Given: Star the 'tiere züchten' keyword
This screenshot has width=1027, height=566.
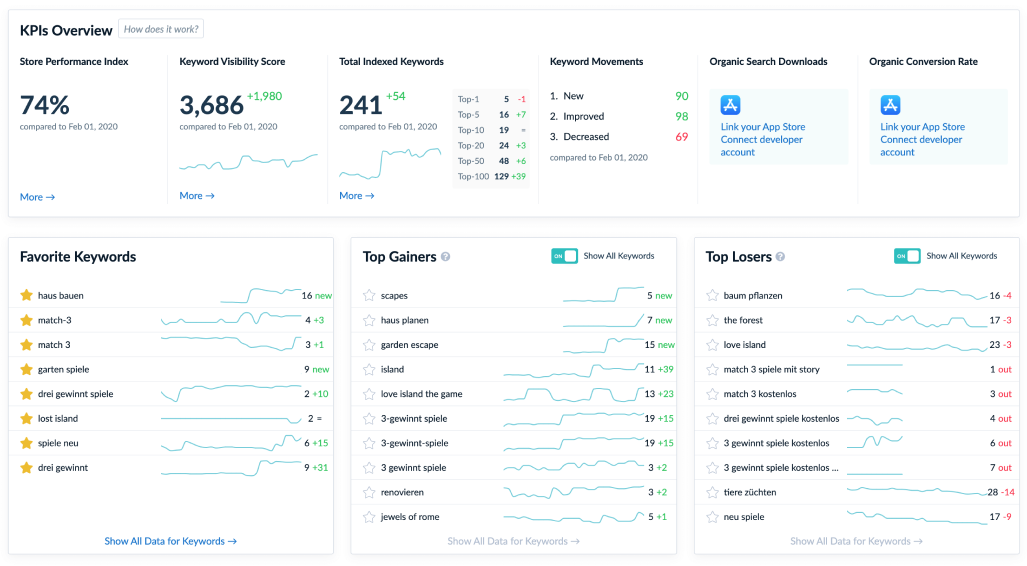Looking at the screenshot, I should [x=713, y=492].
